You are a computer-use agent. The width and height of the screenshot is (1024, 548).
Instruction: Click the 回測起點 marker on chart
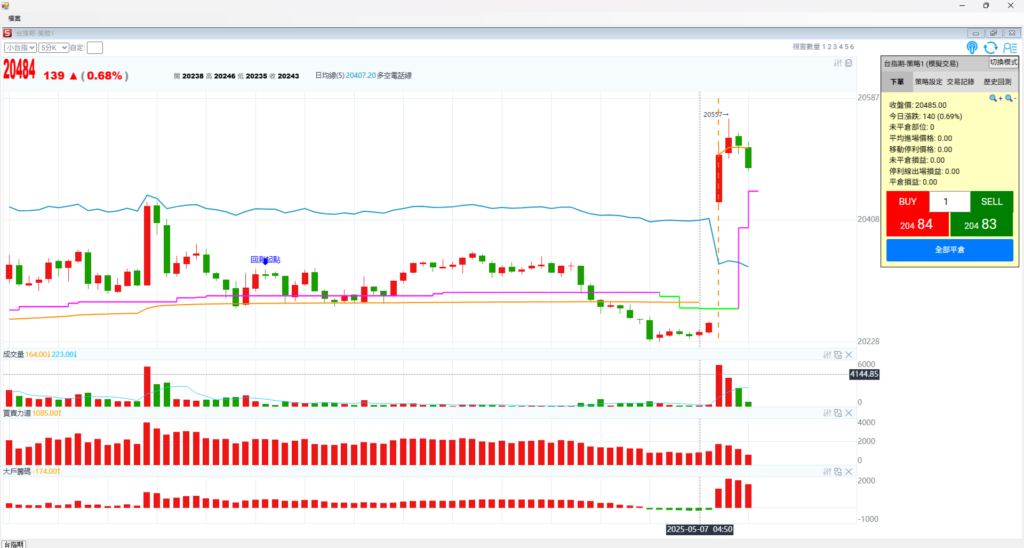[265, 260]
